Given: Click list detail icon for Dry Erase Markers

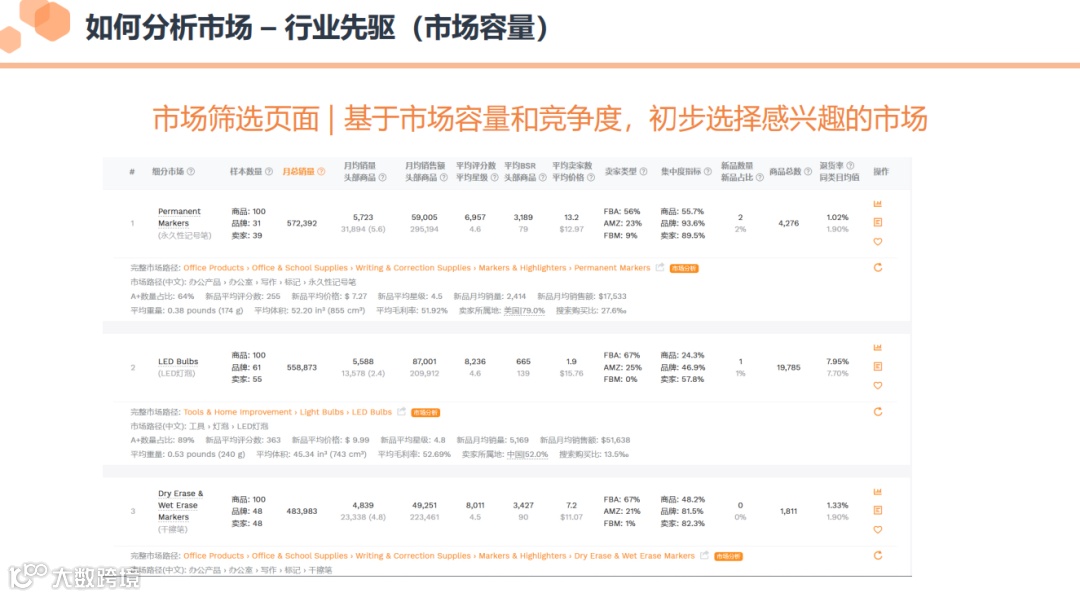Looking at the screenshot, I should point(878,510).
